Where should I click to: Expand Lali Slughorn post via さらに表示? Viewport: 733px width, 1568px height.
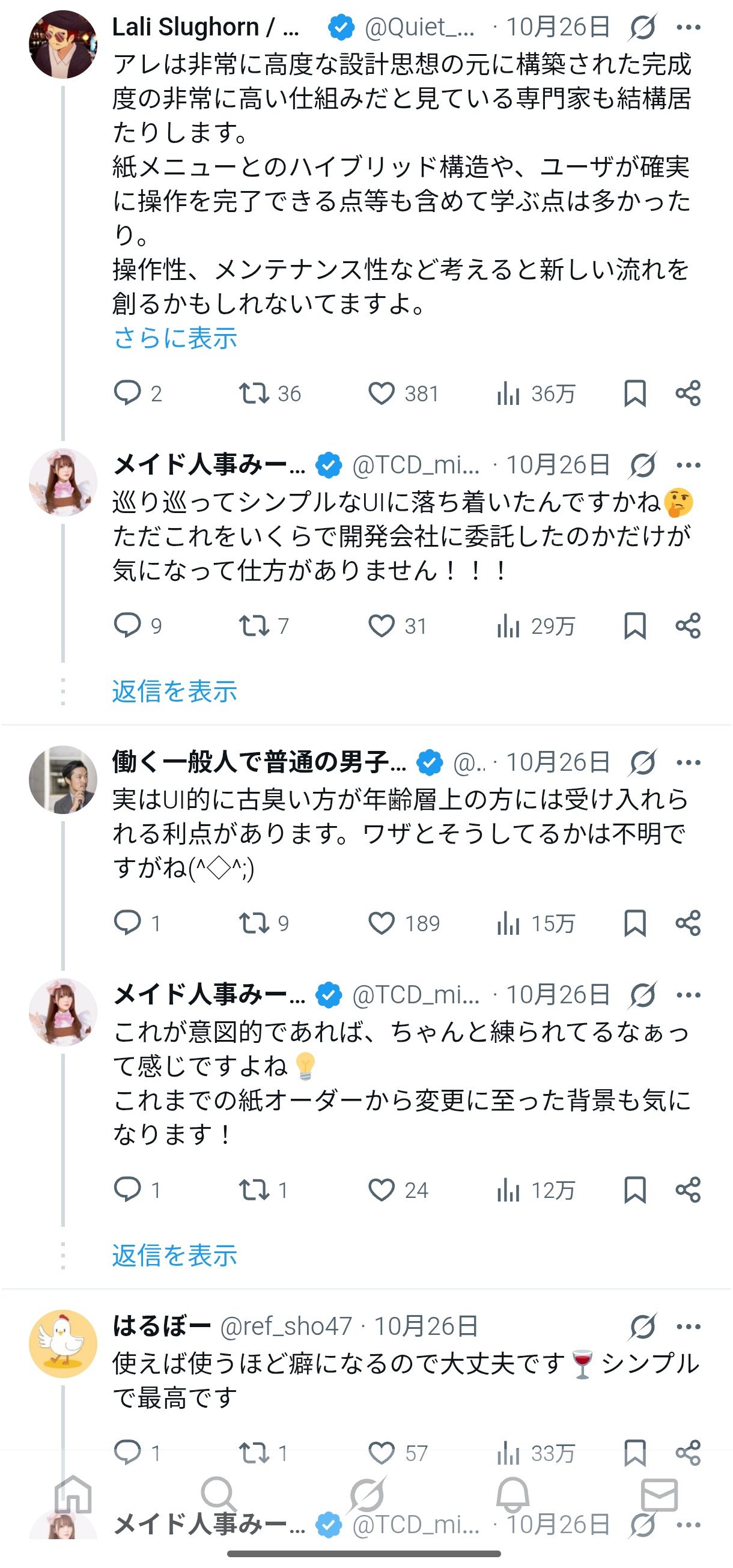(x=175, y=338)
